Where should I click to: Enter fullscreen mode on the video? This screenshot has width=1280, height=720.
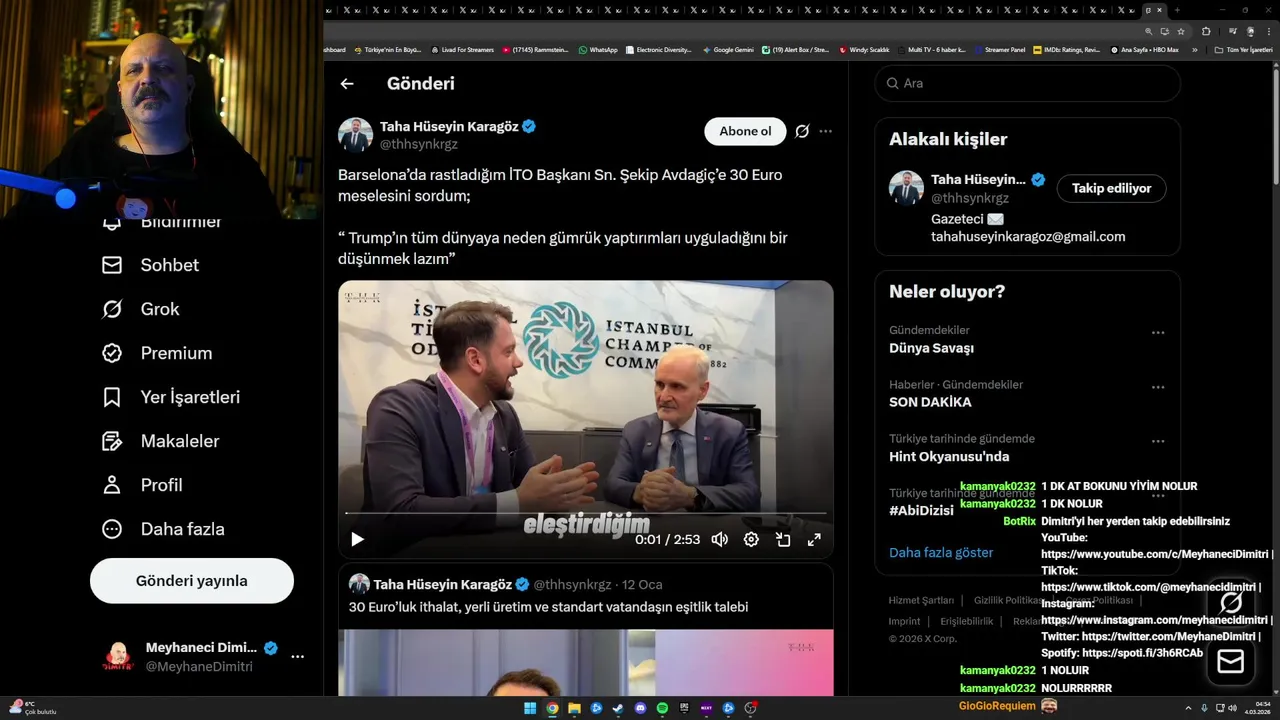tap(814, 540)
